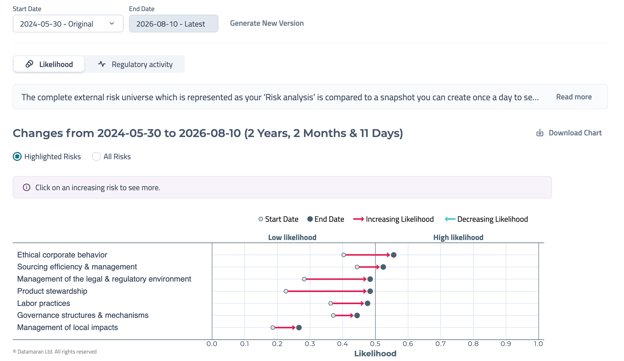
Task: Click the Sourcing efficiency end date dot
Action: 383,267
